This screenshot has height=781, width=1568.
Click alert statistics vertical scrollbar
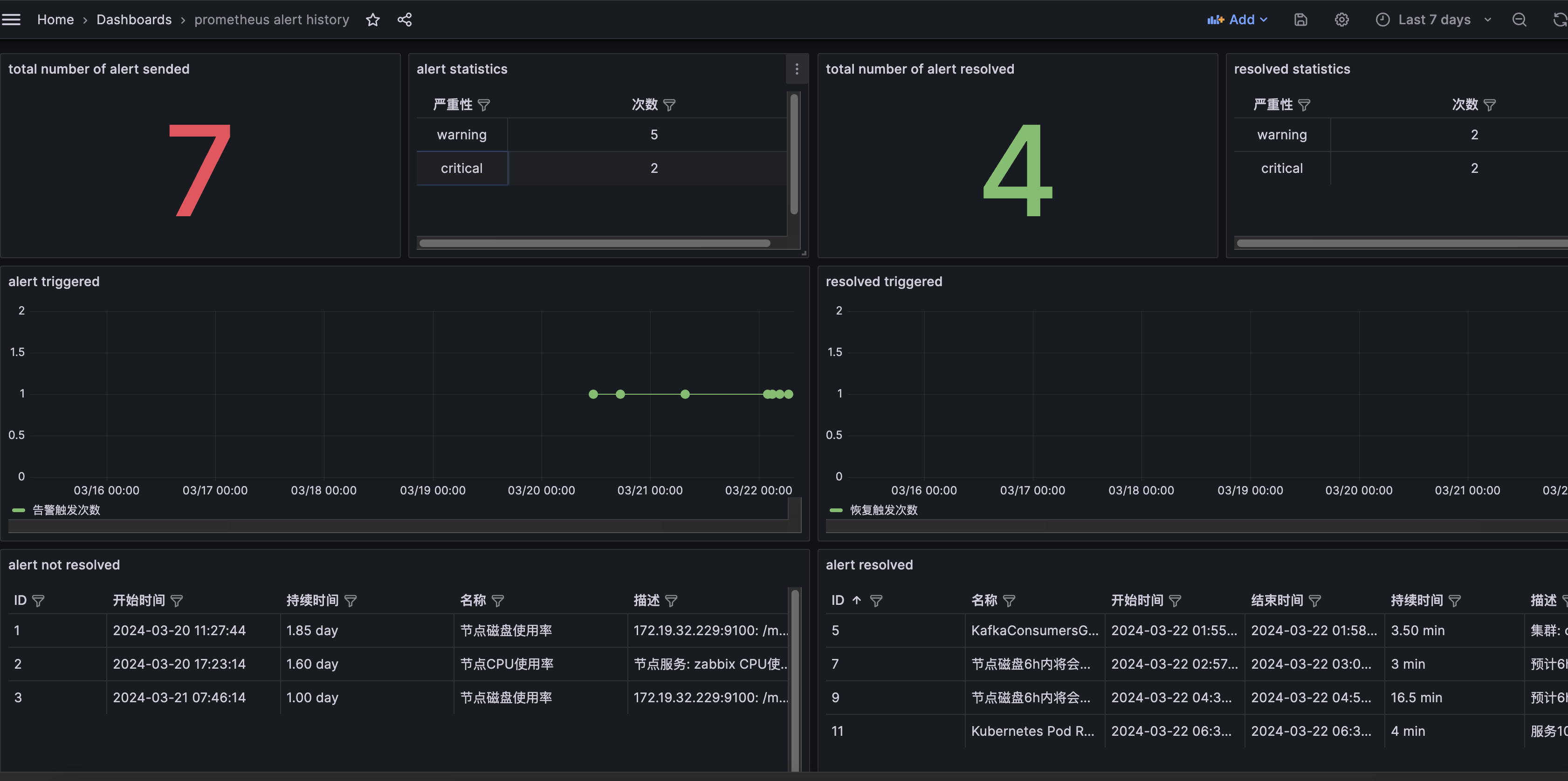pyautogui.click(x=794, y=154)
